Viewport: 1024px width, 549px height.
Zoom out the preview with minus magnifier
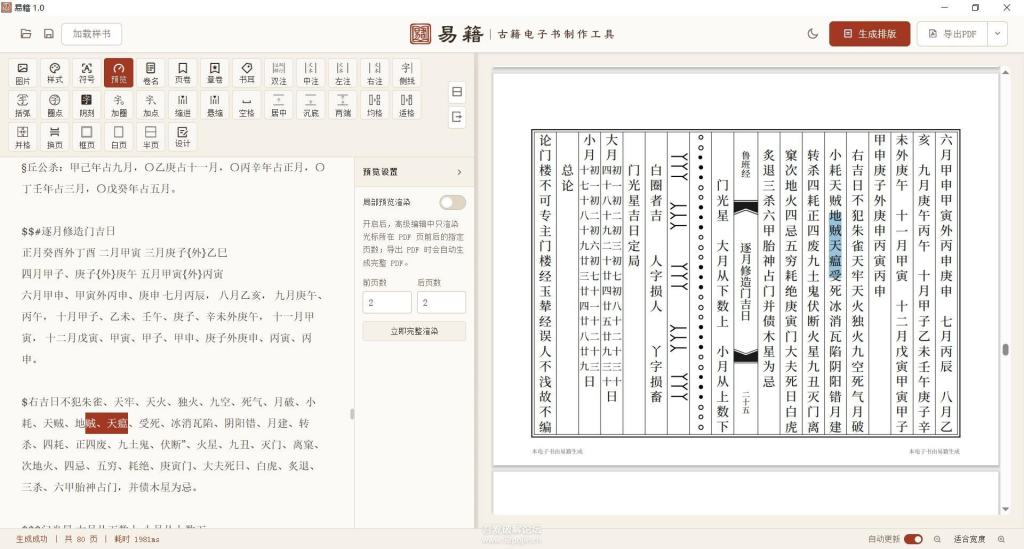937,539
